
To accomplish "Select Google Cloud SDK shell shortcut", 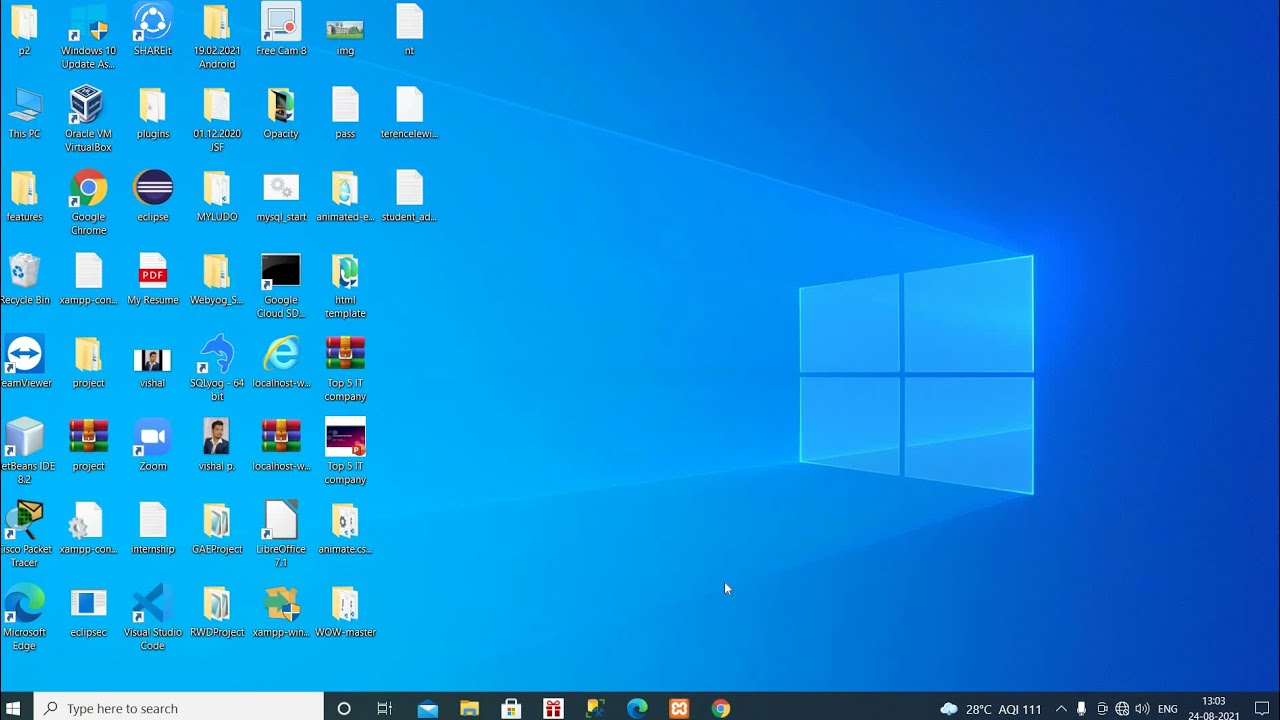I will click(281, 272).
